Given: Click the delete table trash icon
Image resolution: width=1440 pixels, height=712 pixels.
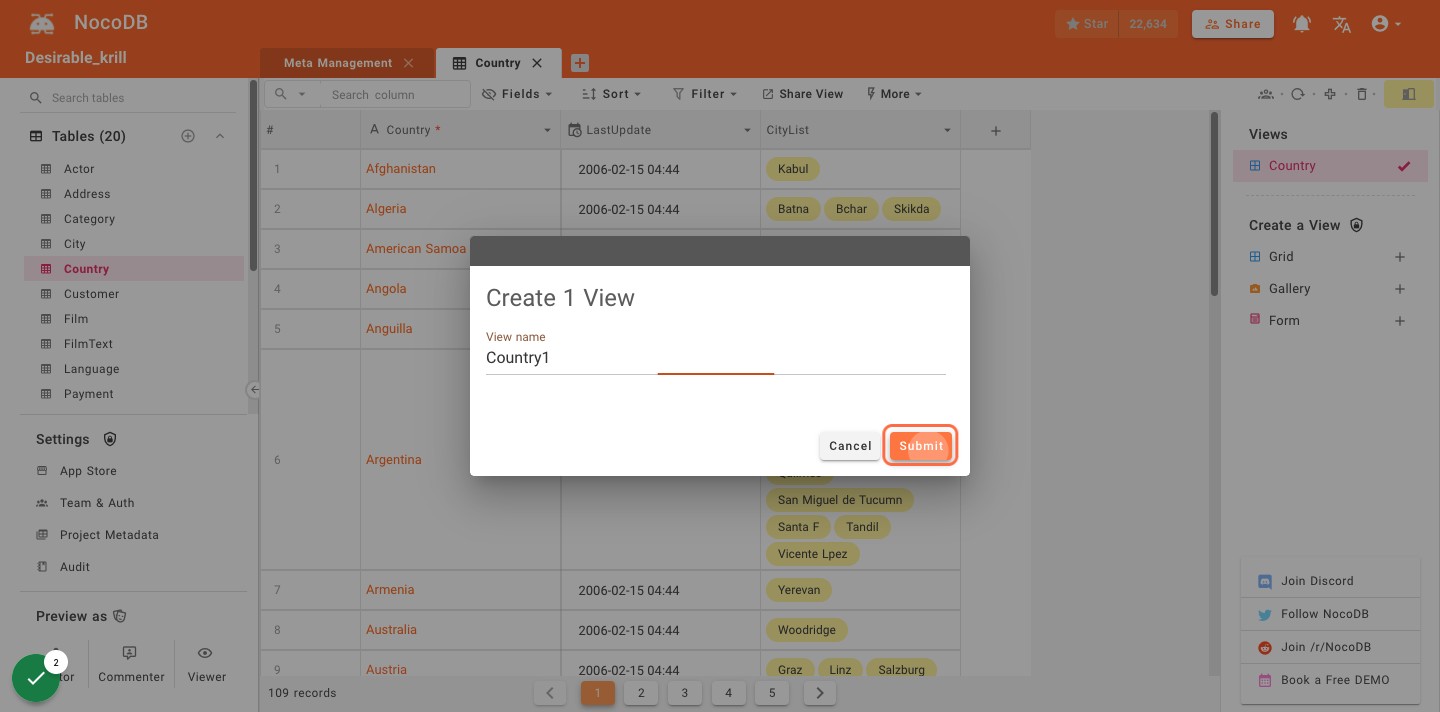Looking at the screenshot, I should click(x=1362, y=94).
